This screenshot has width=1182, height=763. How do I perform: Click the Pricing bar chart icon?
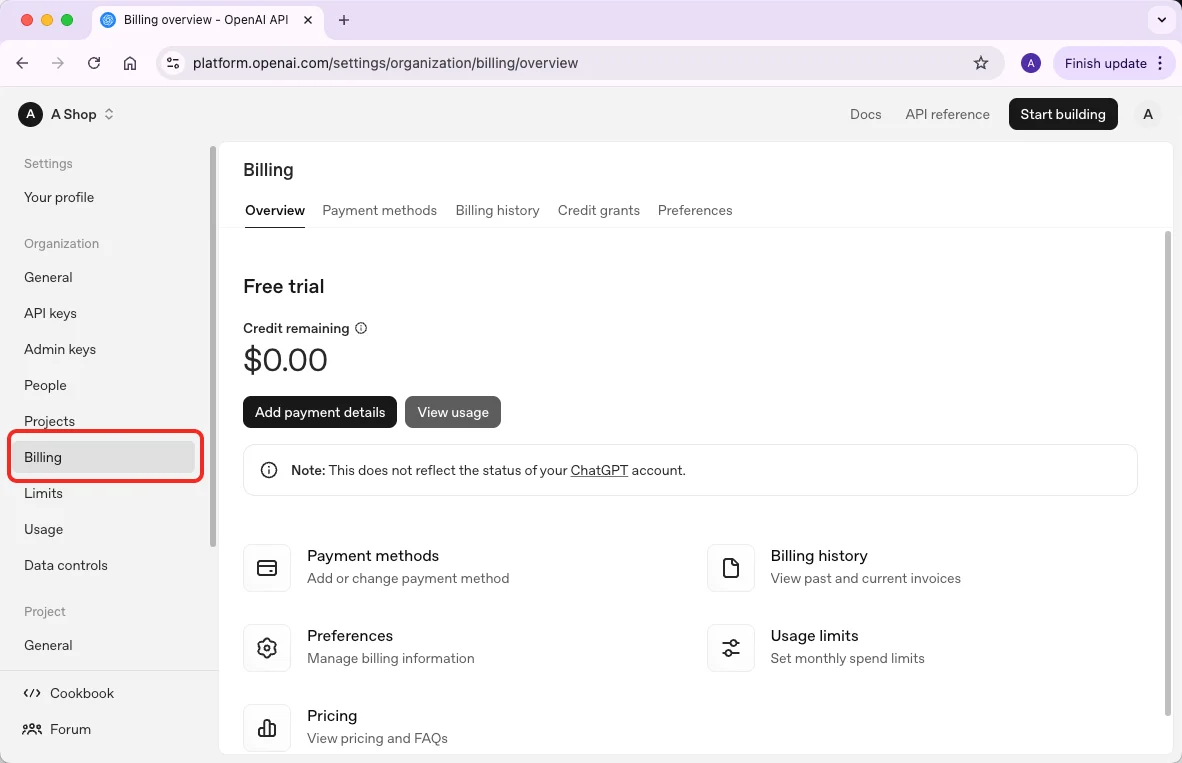pos(267,728)
